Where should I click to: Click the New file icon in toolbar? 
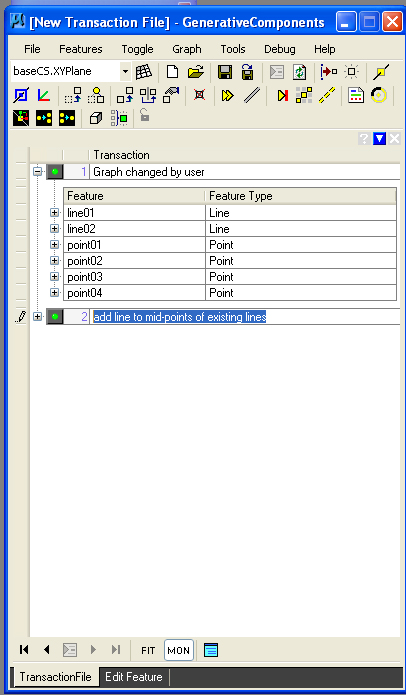pyautogui.click(x=172, y=71)
